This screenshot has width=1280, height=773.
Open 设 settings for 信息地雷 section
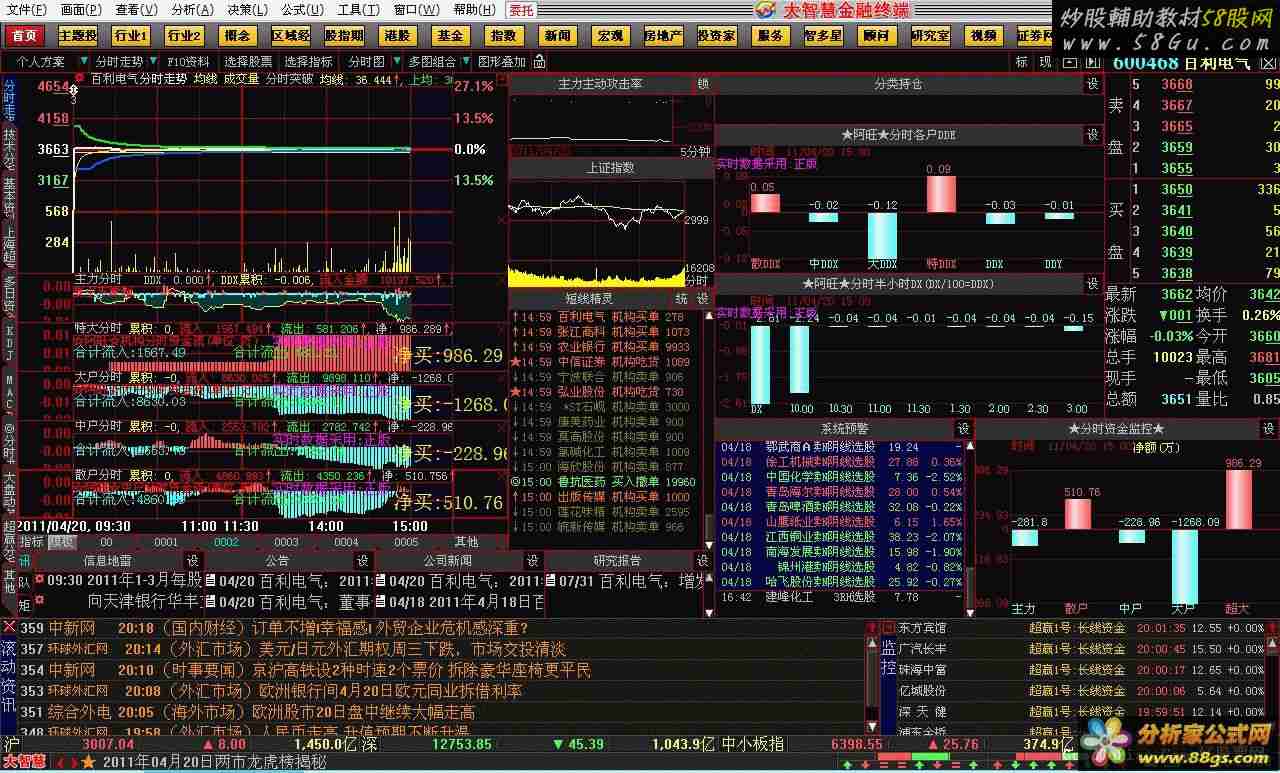point(192,561)
